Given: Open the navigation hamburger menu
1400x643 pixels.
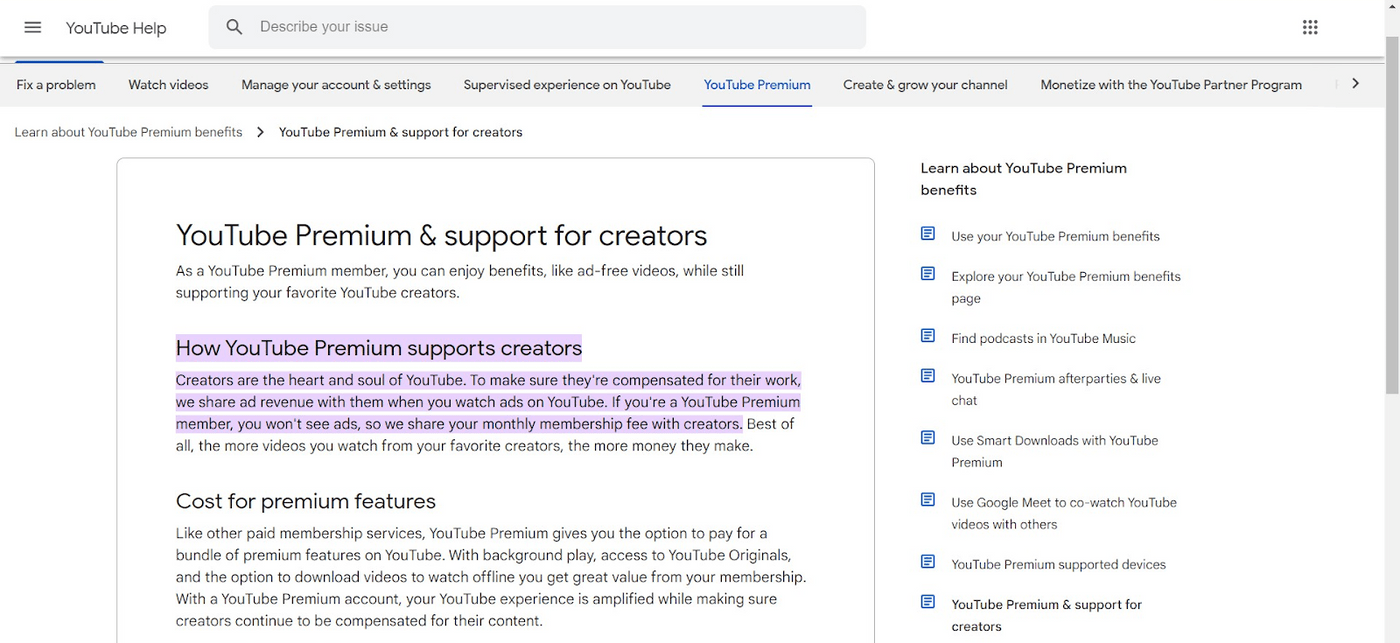Looking at the screenshot, I should click(32, 27).
